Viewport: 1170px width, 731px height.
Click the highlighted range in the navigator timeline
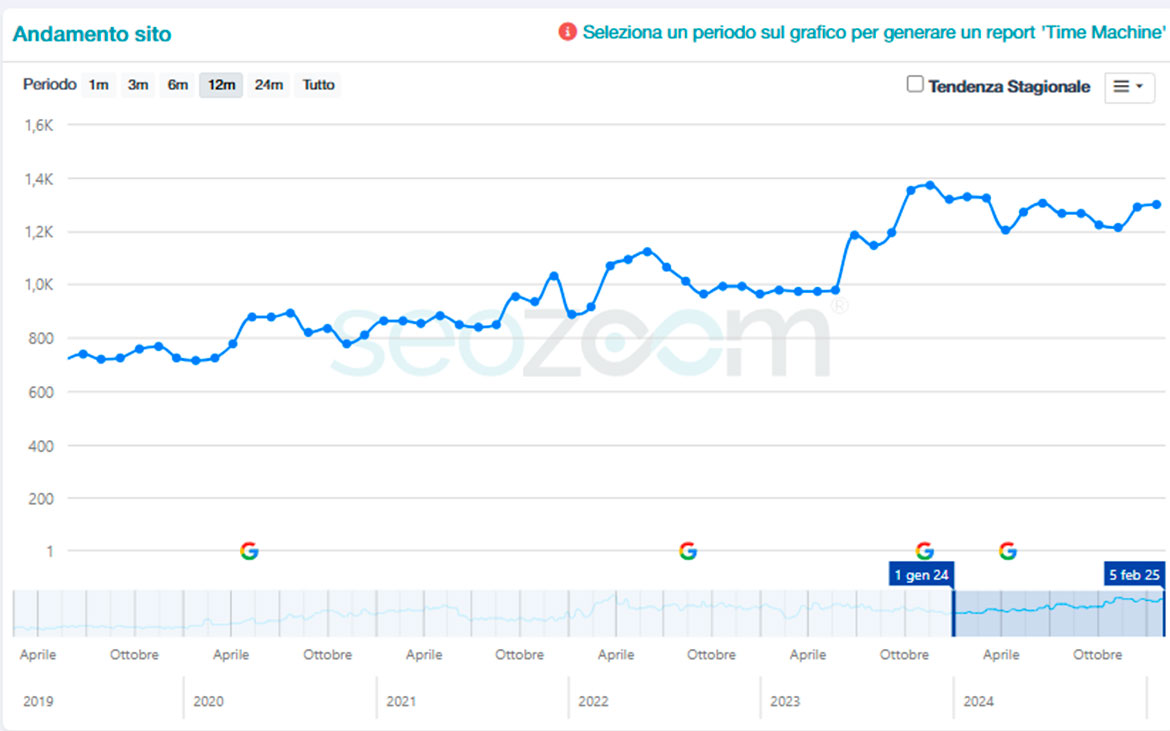coord(1058,613)
